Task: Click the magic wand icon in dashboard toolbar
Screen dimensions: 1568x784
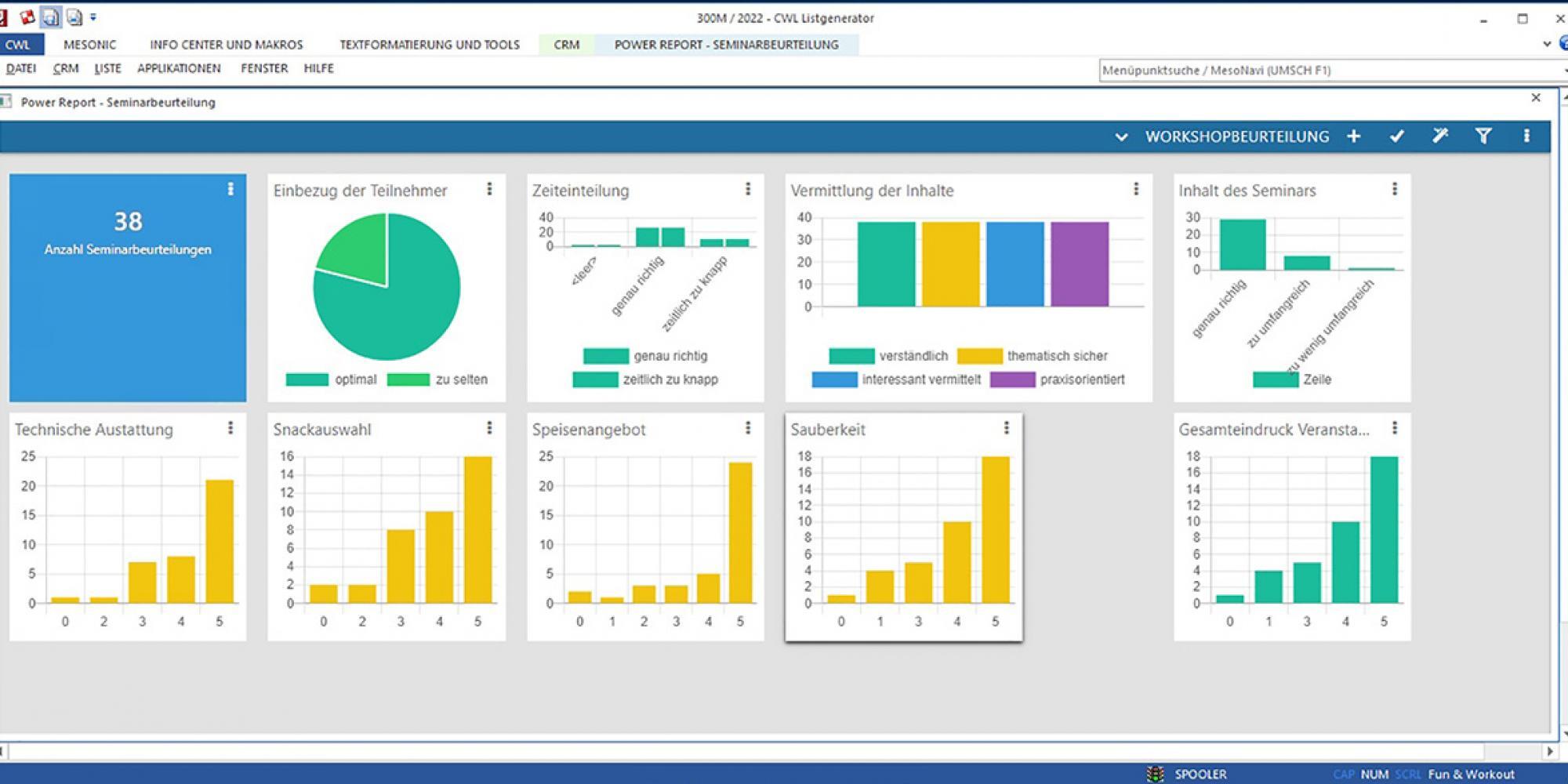Action: click(1440, 136)
